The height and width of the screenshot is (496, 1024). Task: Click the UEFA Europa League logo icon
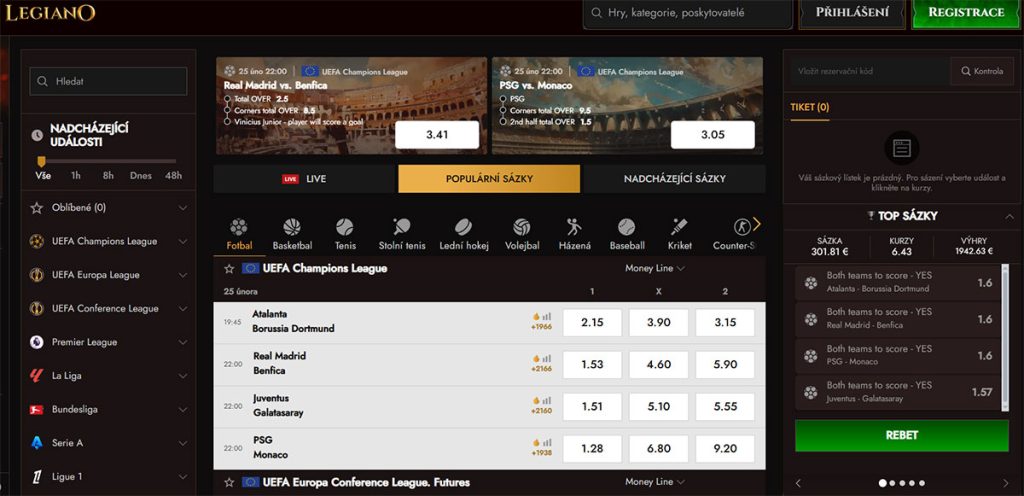(37, 275)
